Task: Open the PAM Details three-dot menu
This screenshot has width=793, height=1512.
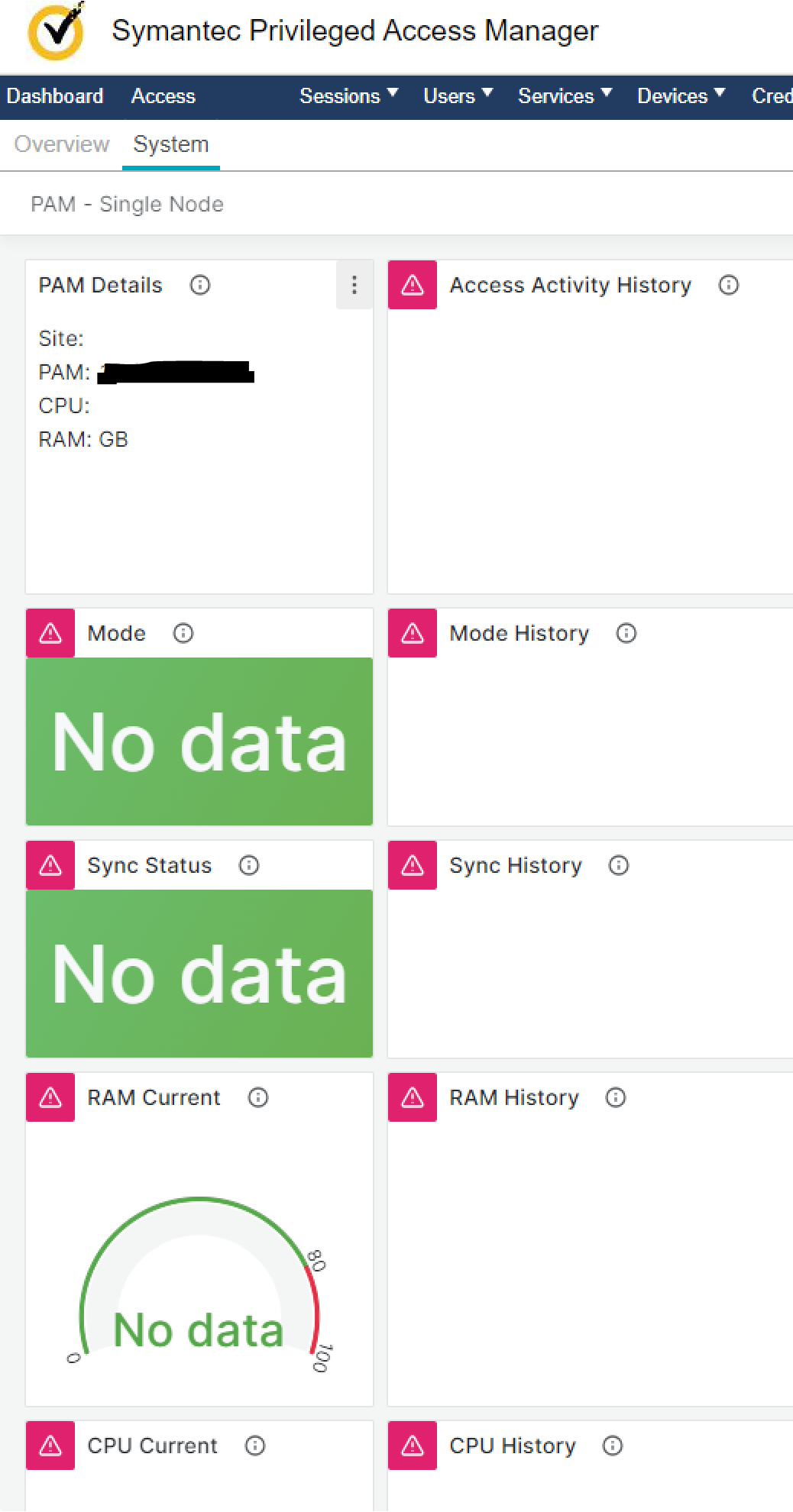Action: [x=354, y=285]
